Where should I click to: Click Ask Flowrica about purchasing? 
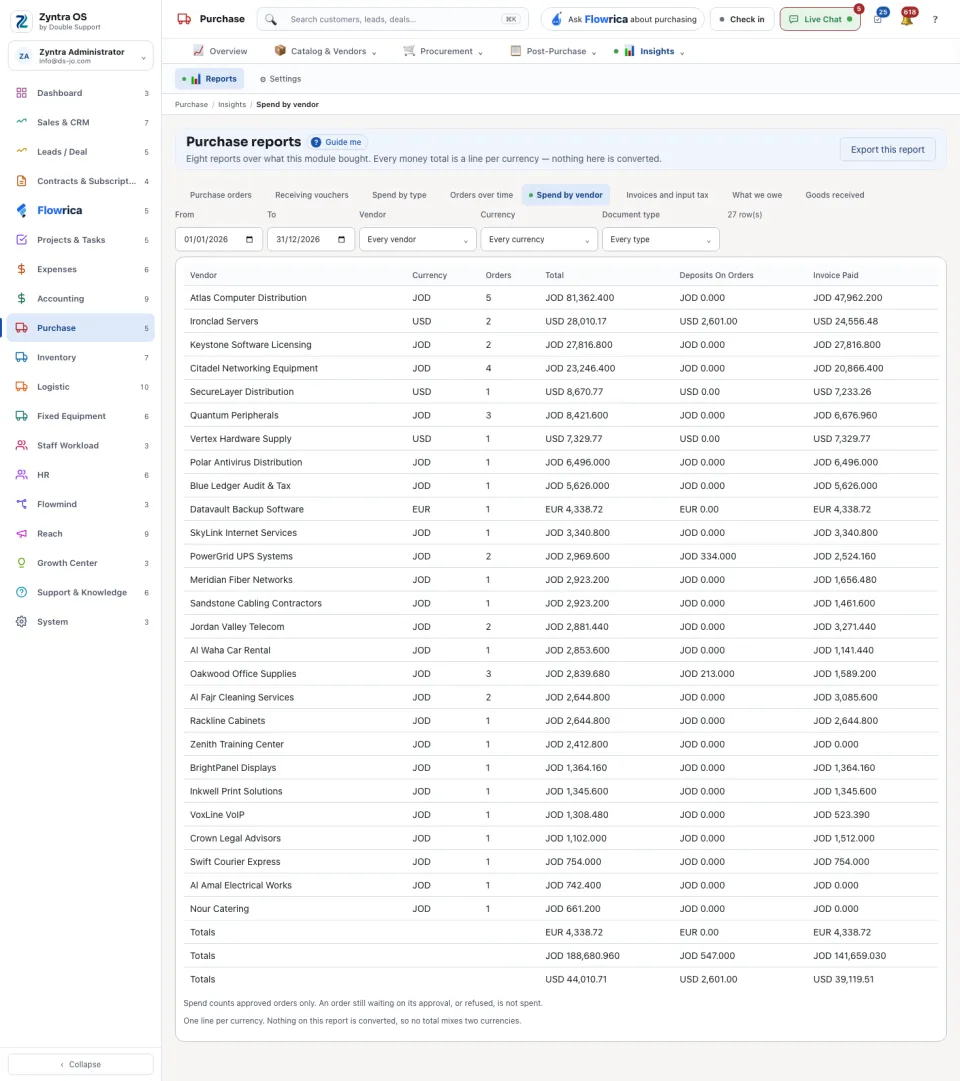point(623,19)
